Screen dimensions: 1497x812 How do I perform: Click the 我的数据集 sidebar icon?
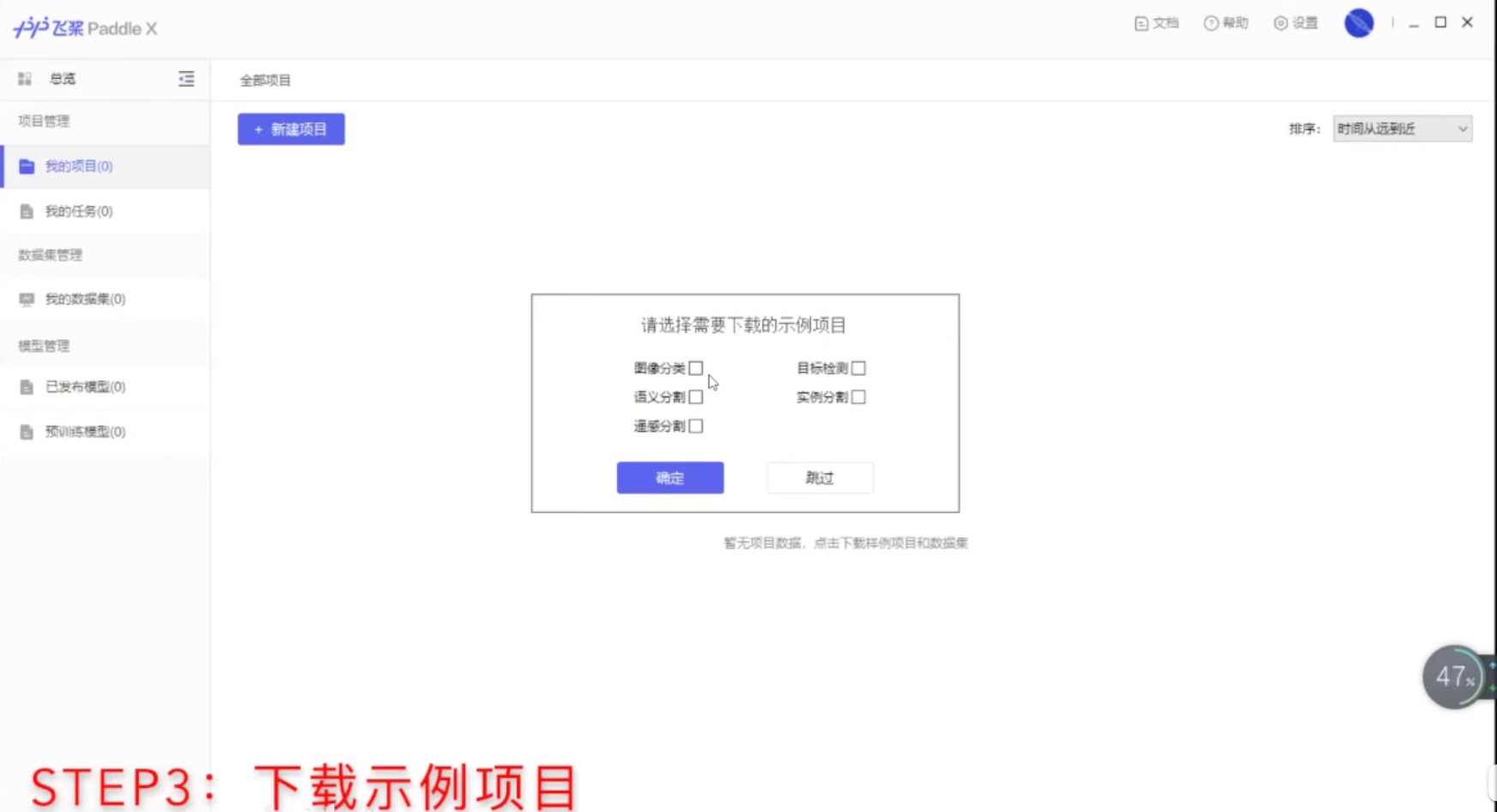click(27, 299)
